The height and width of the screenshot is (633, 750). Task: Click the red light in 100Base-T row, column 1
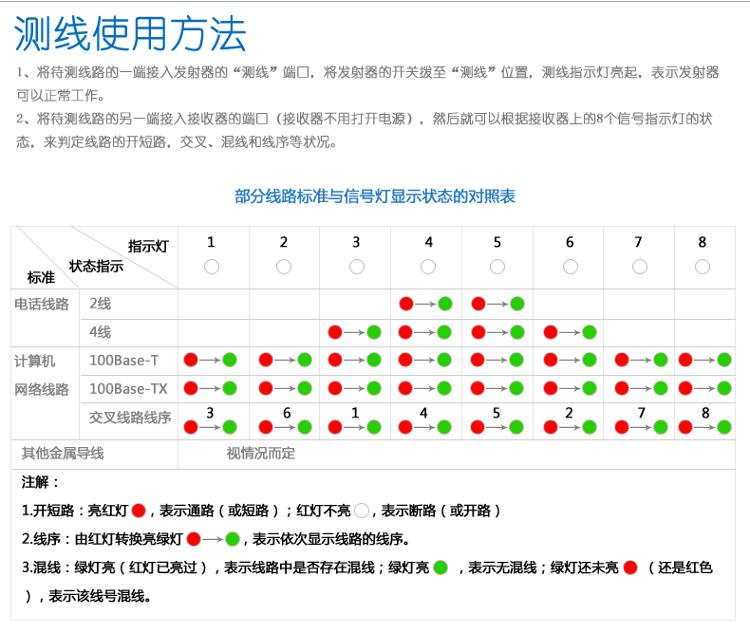coord(190,360)
